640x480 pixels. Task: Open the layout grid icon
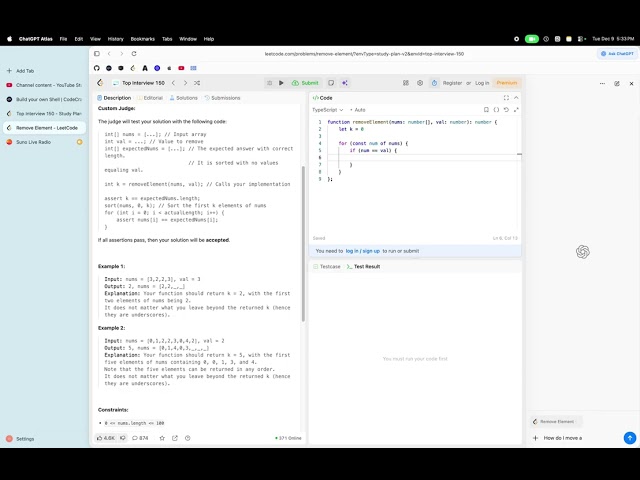pos(406,83)
